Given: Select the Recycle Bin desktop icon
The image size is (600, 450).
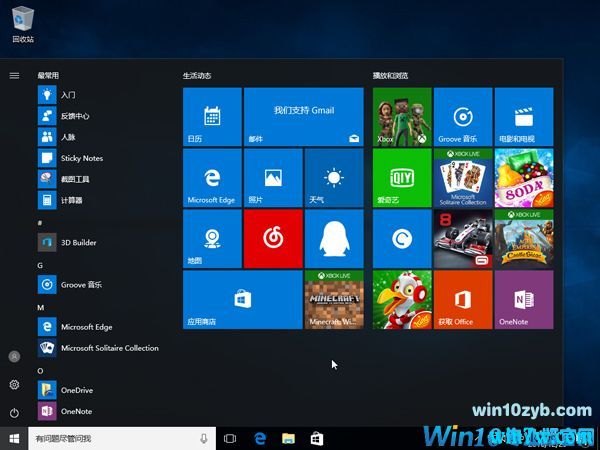Looking at the screenshot, I should click(23, 24).
